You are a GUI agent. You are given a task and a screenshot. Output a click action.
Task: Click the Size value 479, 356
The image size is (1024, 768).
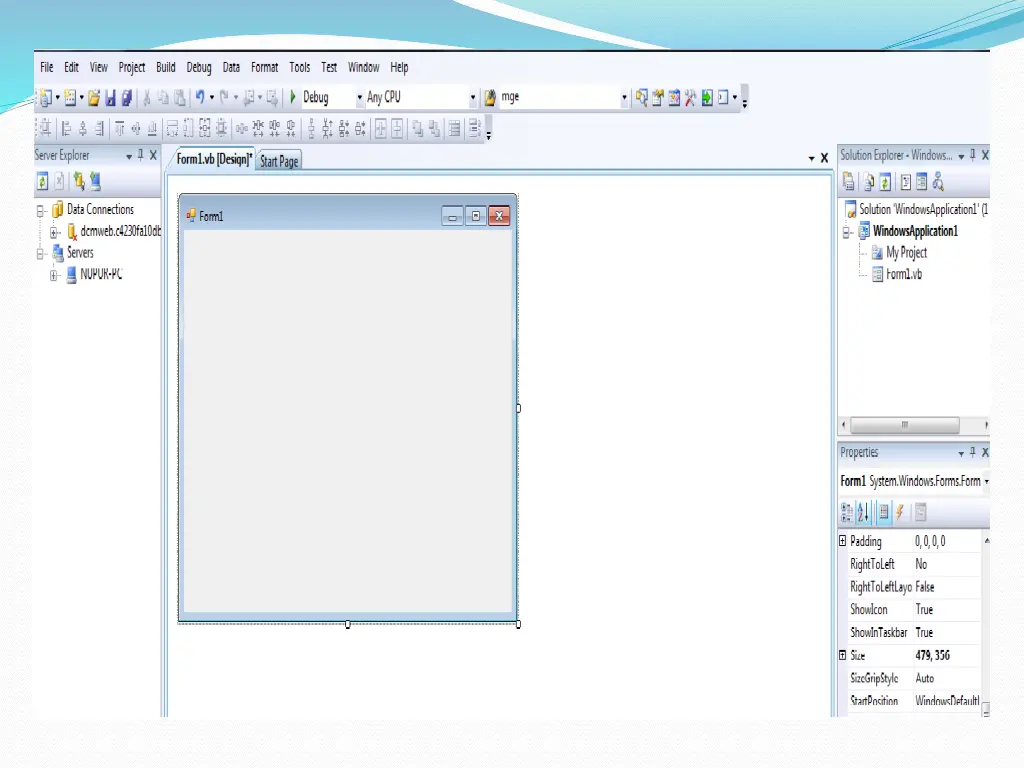click(933, 655)
